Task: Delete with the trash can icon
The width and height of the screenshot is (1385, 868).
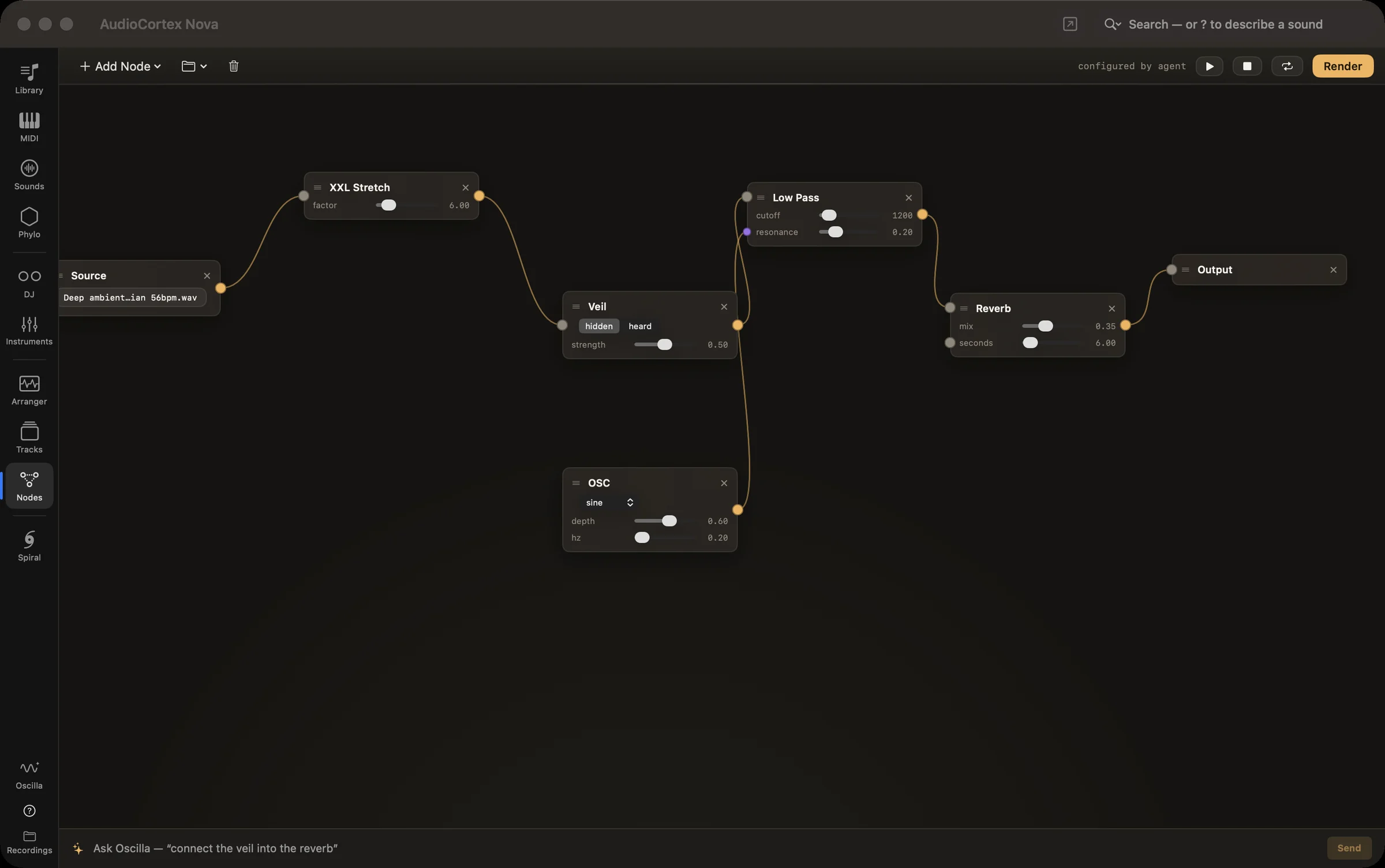Action: click(x=234, y=66)
